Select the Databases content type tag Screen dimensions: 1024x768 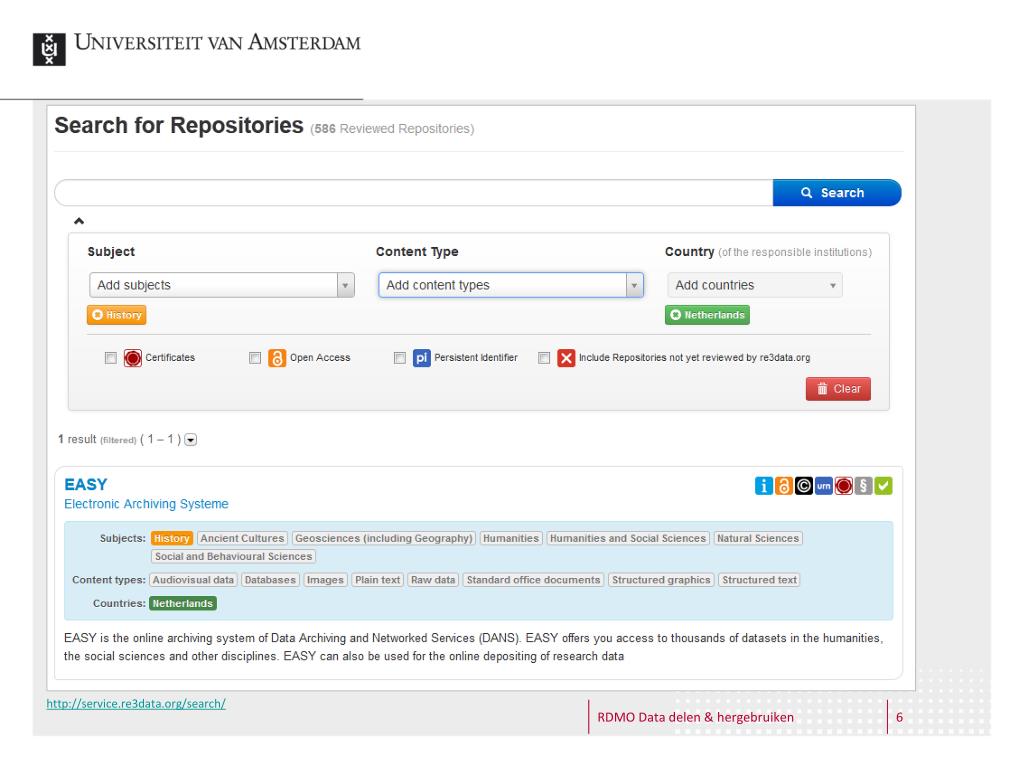[x=270, y=580]
